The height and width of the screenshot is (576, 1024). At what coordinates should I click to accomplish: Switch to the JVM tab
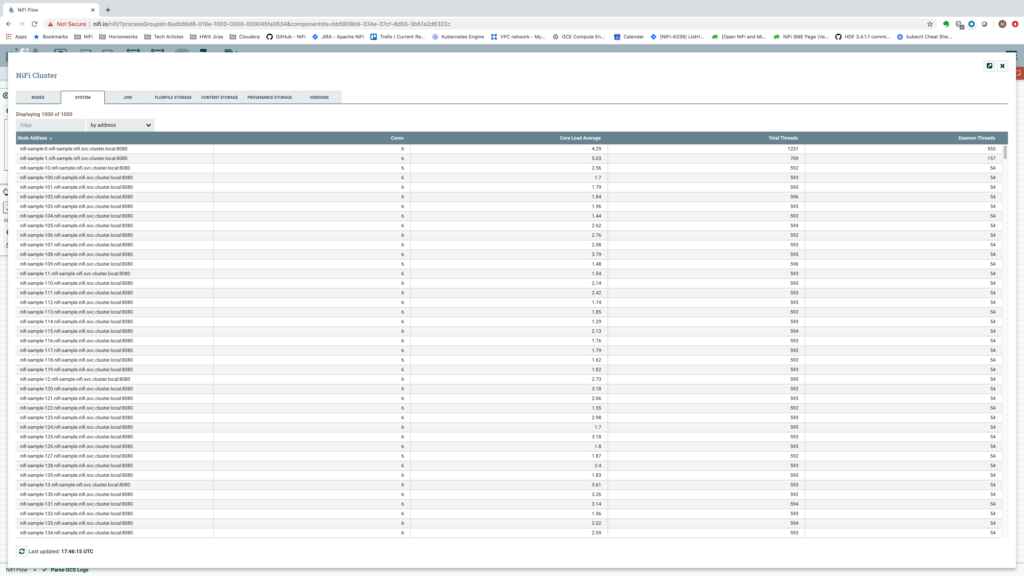tap(127, 97)
